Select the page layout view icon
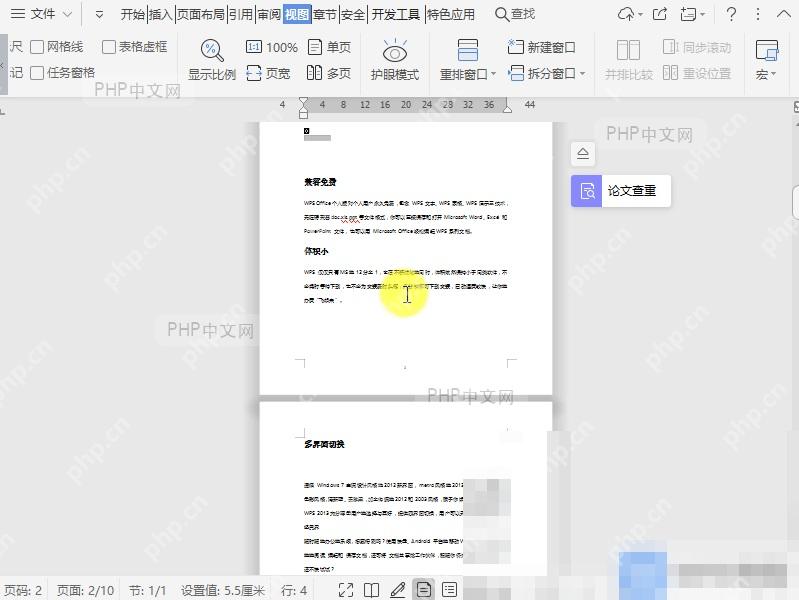Image resolution: width=799 pixels, height=600 pixels. [x=423, y=590]
